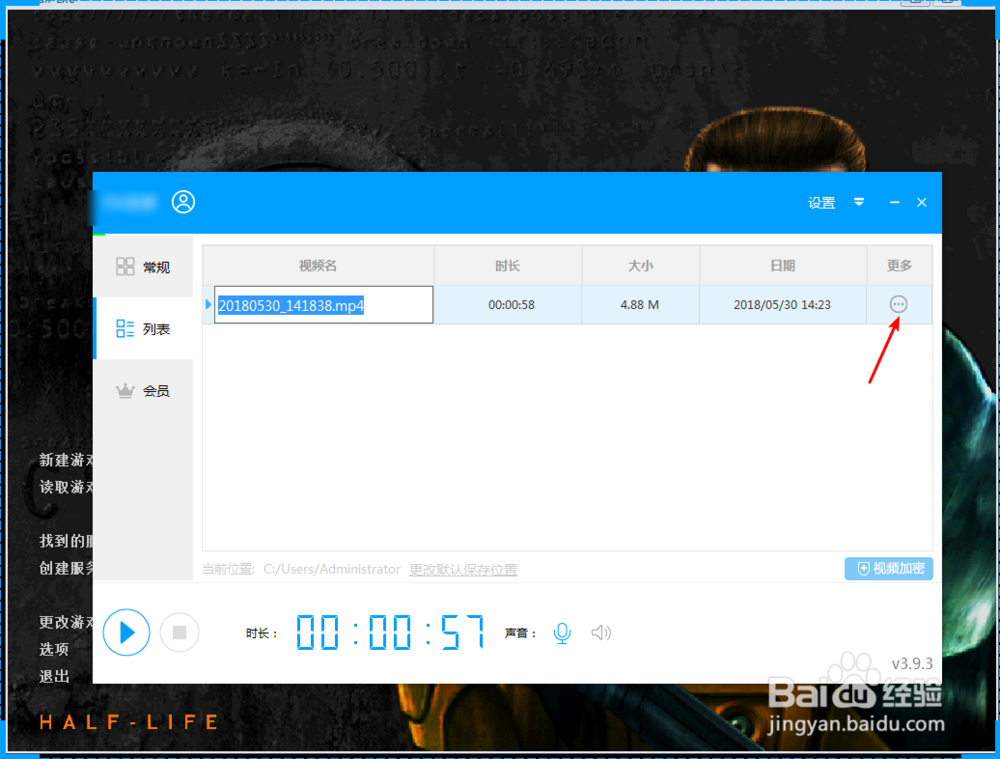Expand the row arrow beside 20180530_141838.mp4
Viewport: 1000px width, 759px height.
click(x=208, y=304)
